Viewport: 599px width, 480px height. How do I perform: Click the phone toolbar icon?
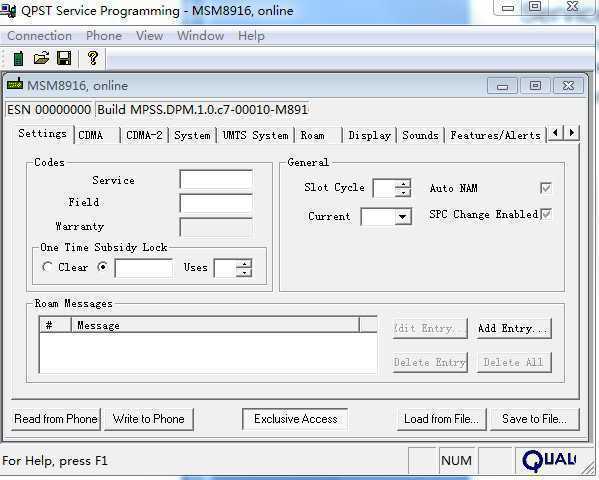tap(18, 58)
